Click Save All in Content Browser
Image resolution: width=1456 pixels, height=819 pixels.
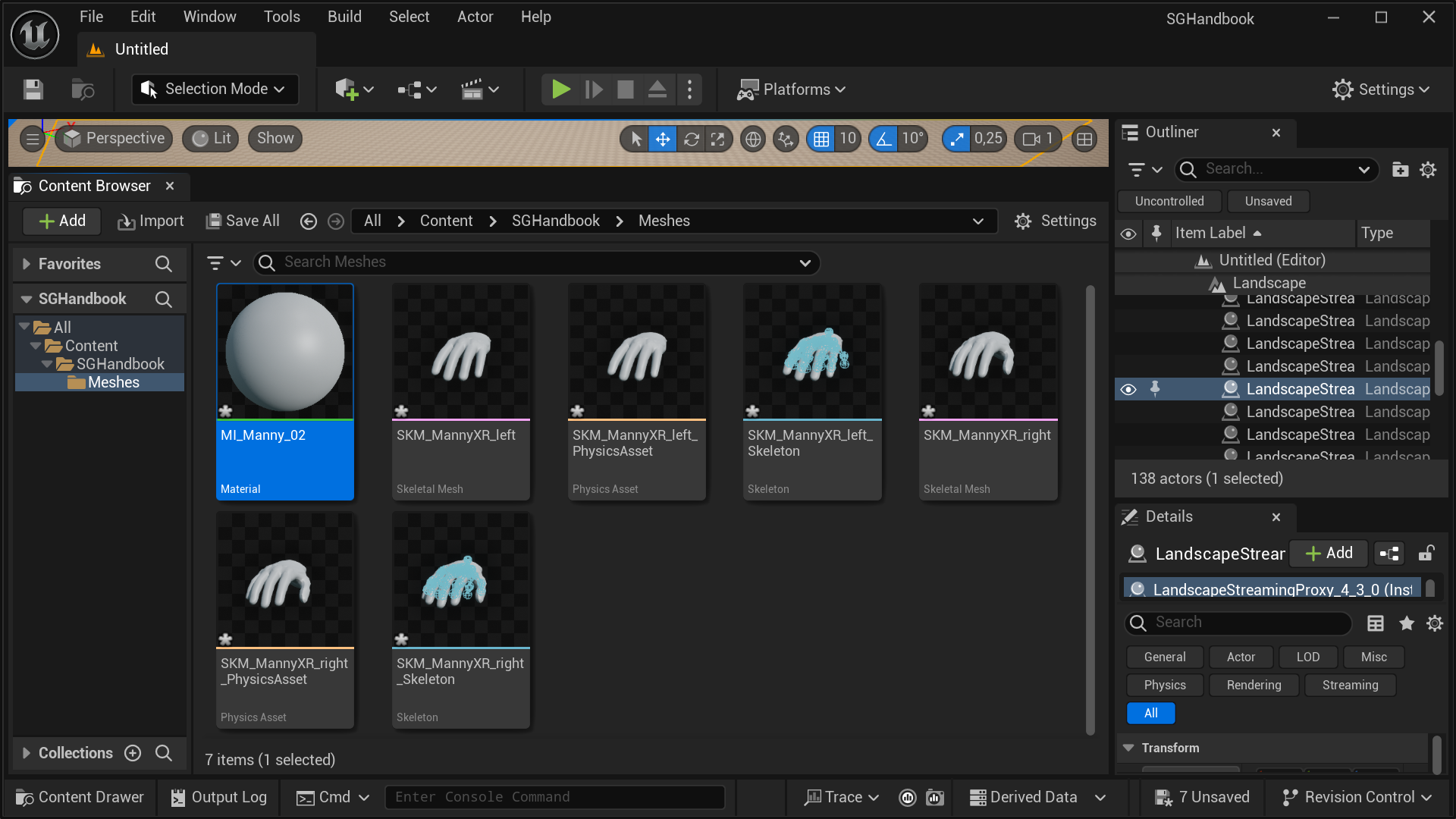pos(243,221)
